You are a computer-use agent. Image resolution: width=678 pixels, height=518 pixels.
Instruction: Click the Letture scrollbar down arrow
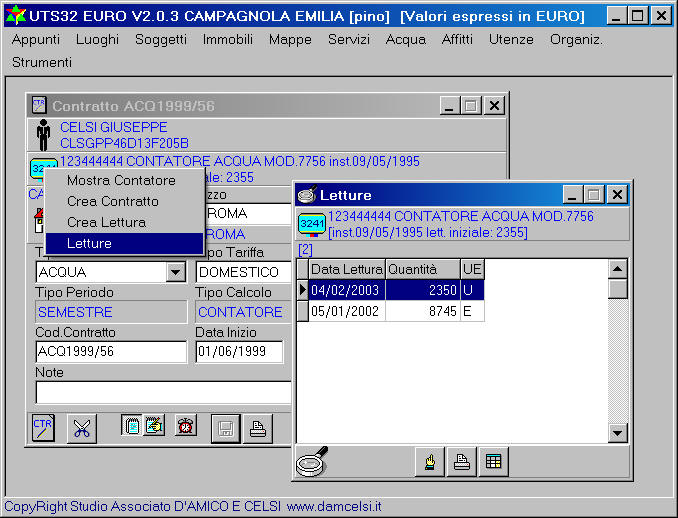(618, 433)
